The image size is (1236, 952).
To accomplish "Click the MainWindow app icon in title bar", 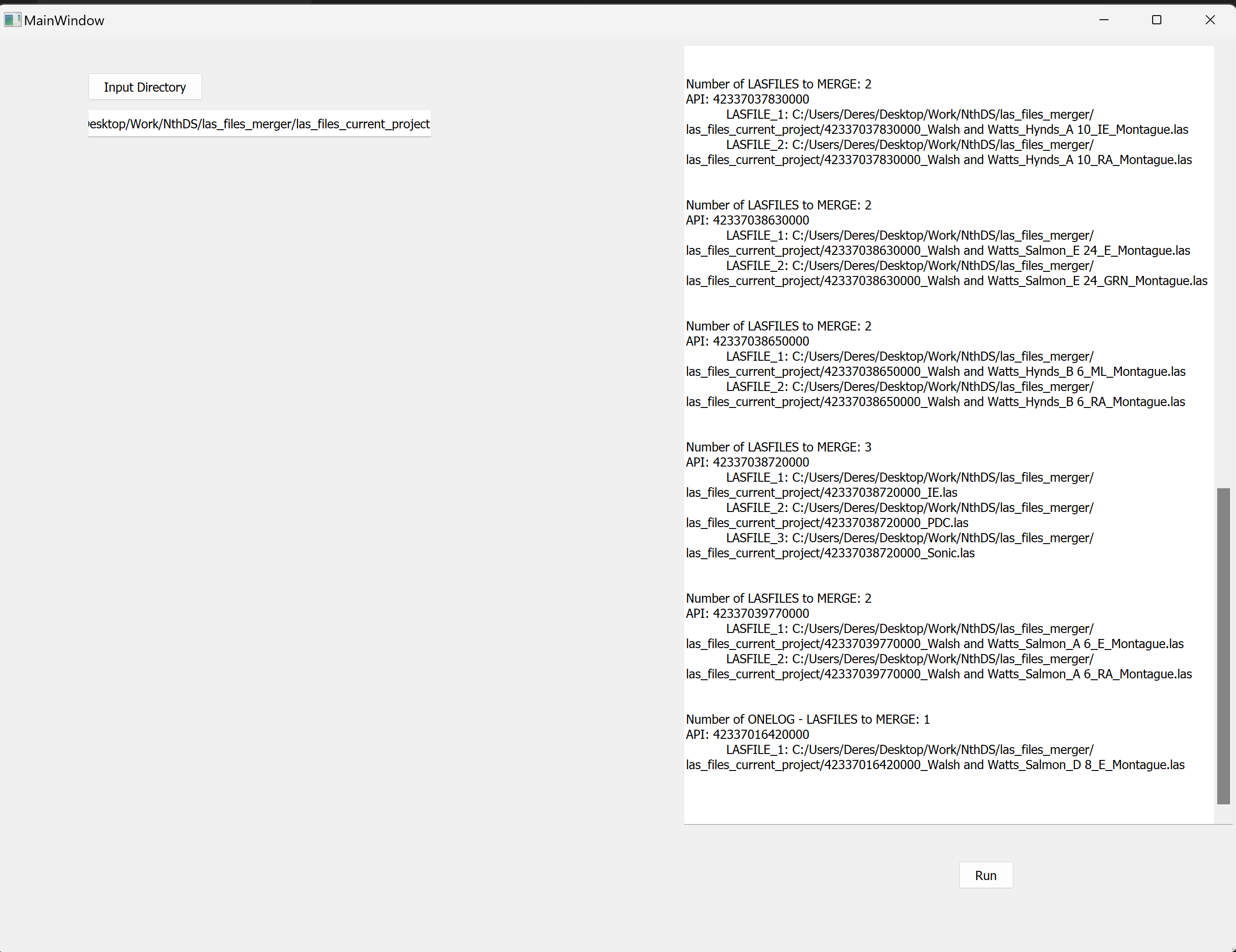I will click(x=12, y=20).
